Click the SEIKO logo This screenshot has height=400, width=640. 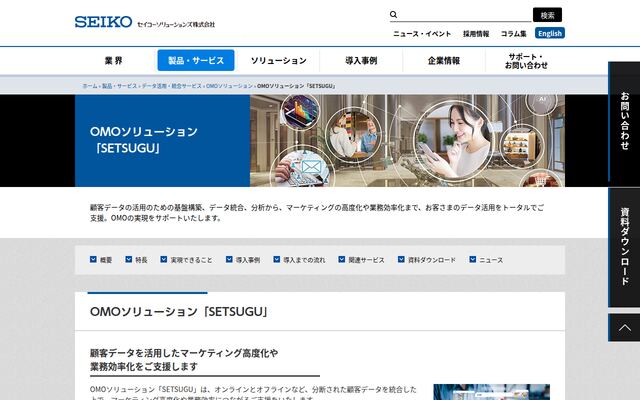point(103,22)
